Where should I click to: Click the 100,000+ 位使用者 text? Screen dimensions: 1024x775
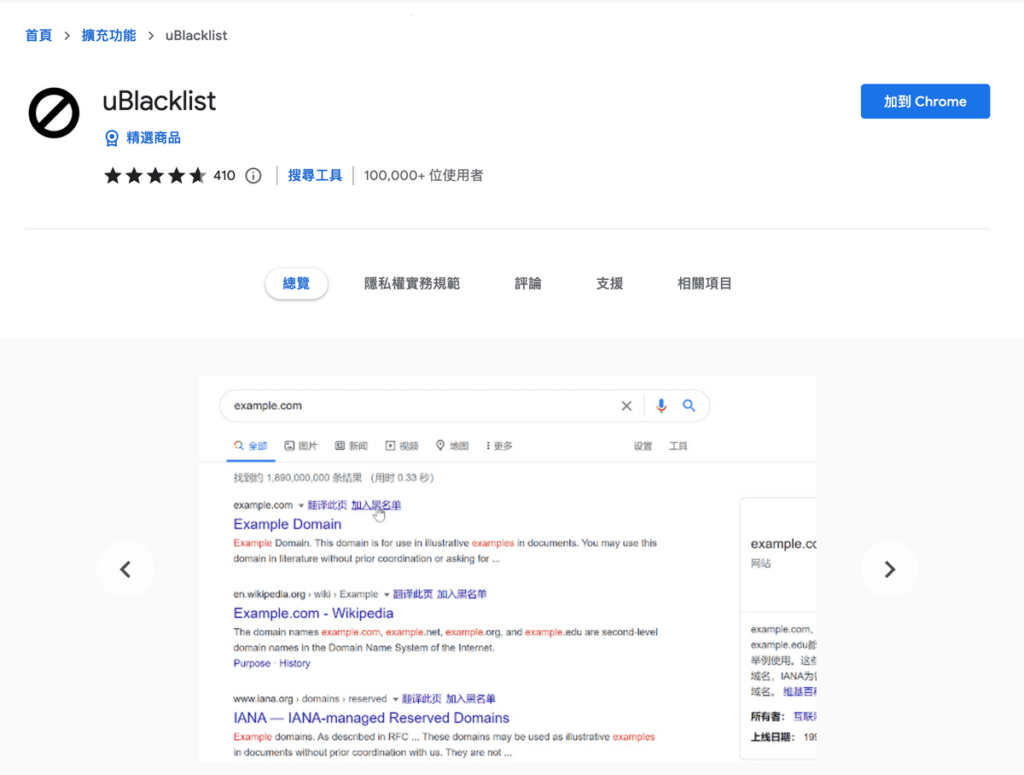click(x=423, y=176)
